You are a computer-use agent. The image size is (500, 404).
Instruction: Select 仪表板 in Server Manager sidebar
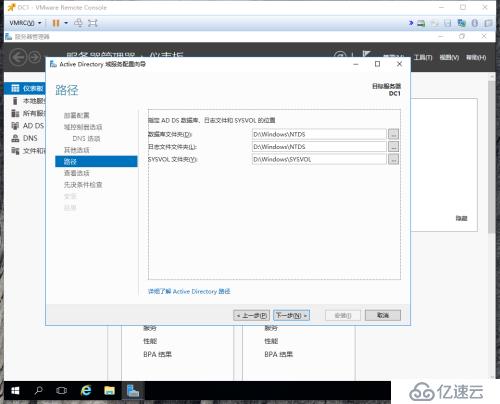coord(25,88)
